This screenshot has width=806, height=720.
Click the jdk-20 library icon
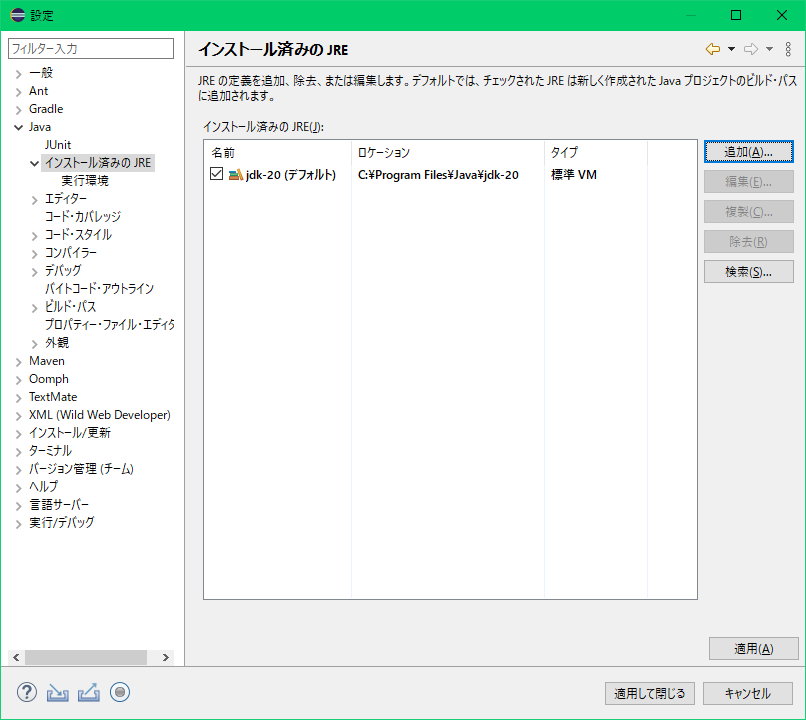point(235,175)
